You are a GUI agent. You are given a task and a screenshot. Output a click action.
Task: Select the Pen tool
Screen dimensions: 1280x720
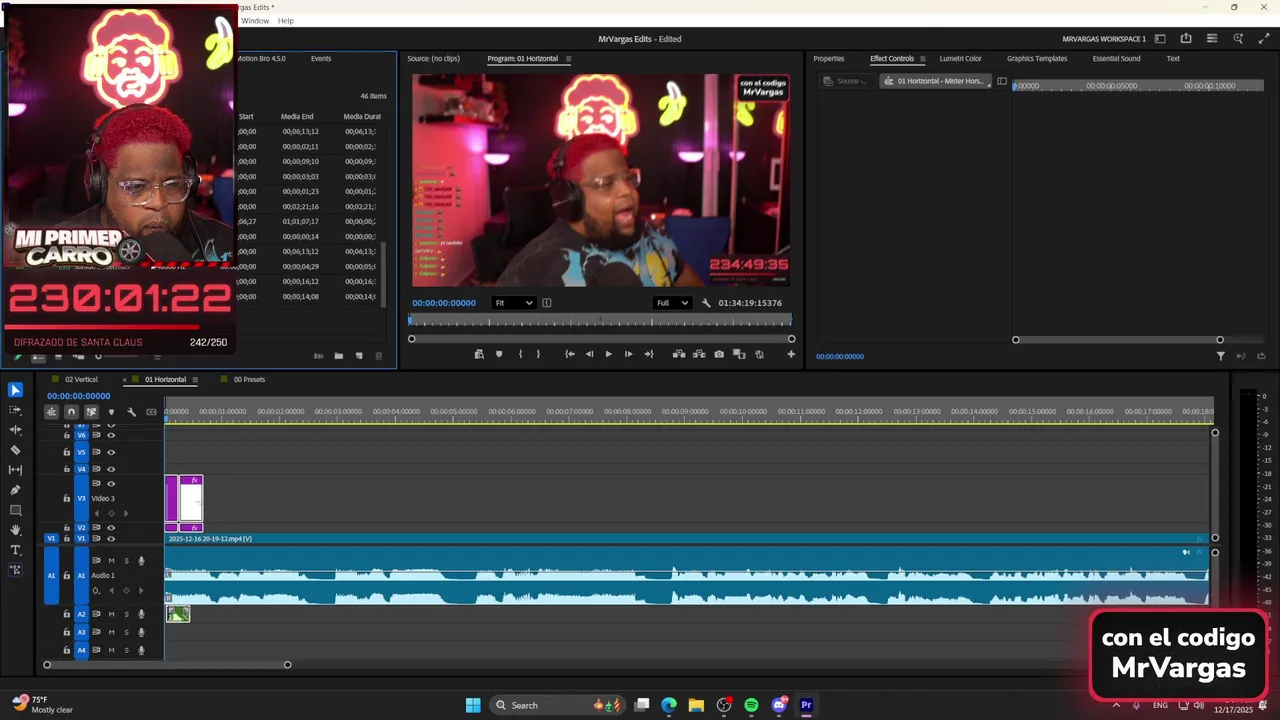[15, 490]
